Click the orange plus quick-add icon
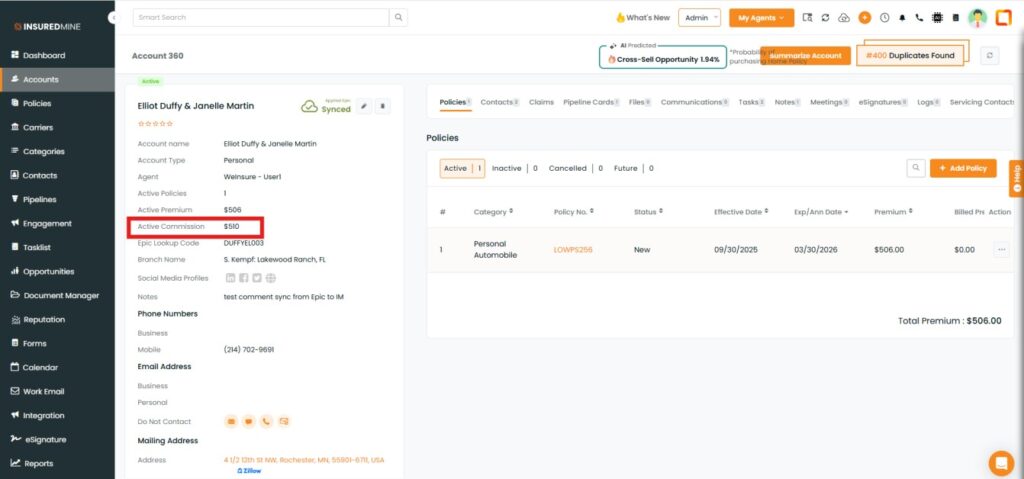 click(865, 18)
